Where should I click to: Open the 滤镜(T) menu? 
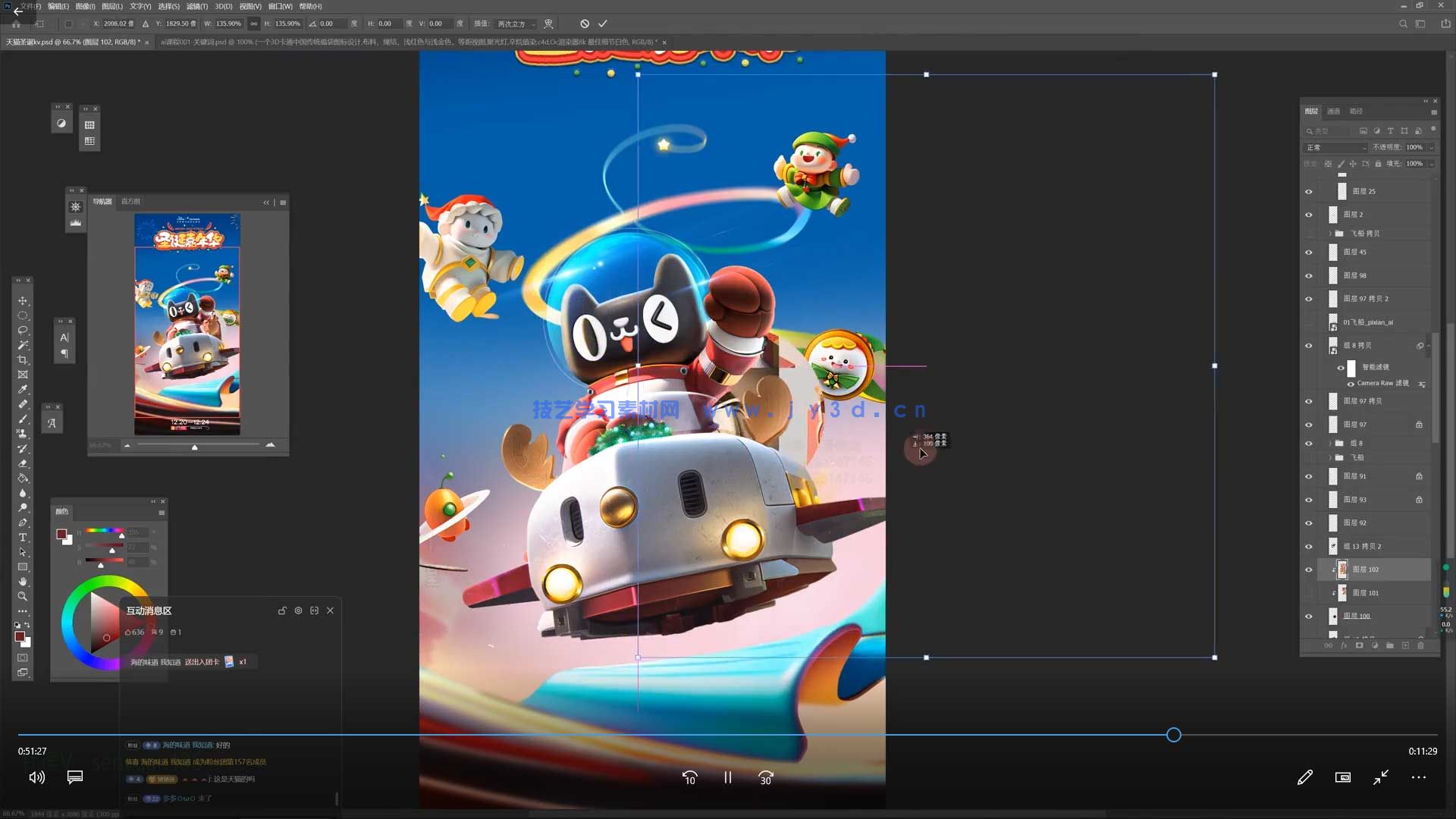(x=197, y=6)
